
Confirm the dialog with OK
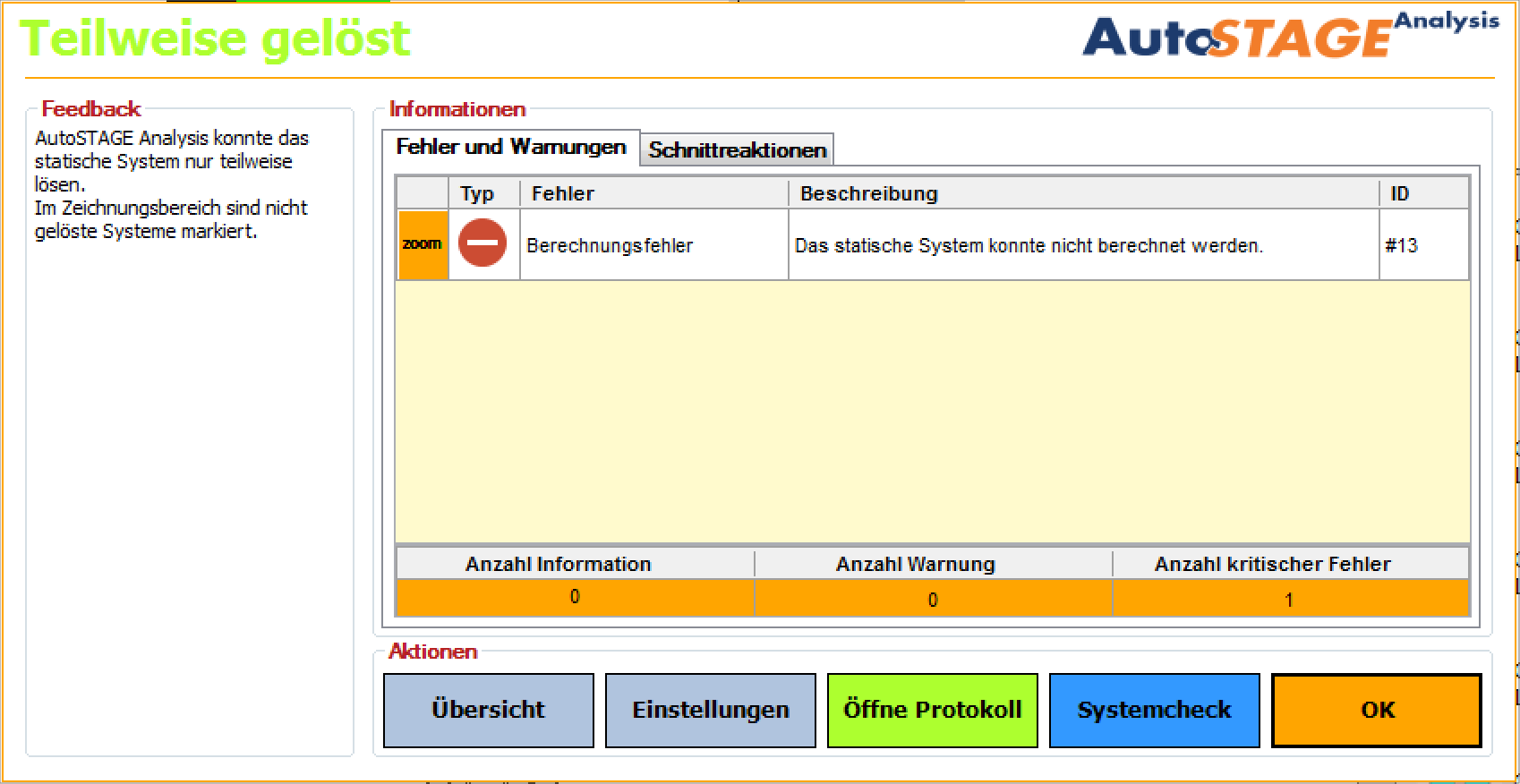coord(1377,711)
